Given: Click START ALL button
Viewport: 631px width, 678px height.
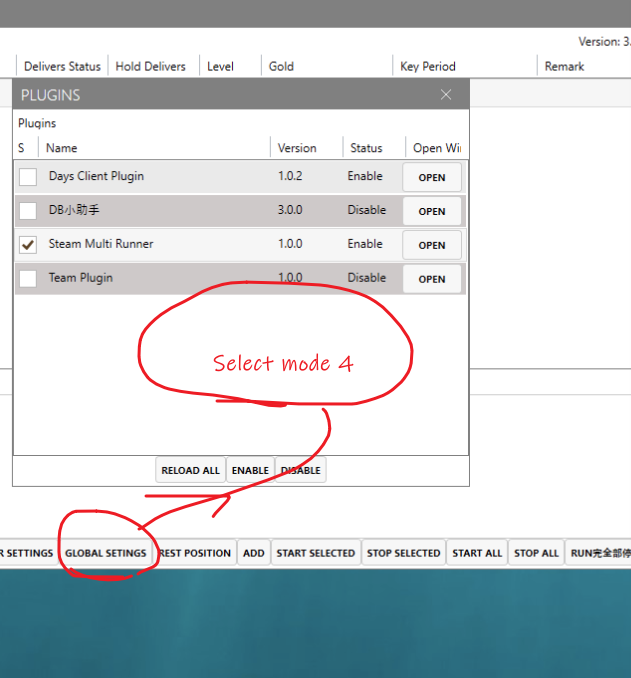Looking at the screenshot, I should click(x=477, y=553).
